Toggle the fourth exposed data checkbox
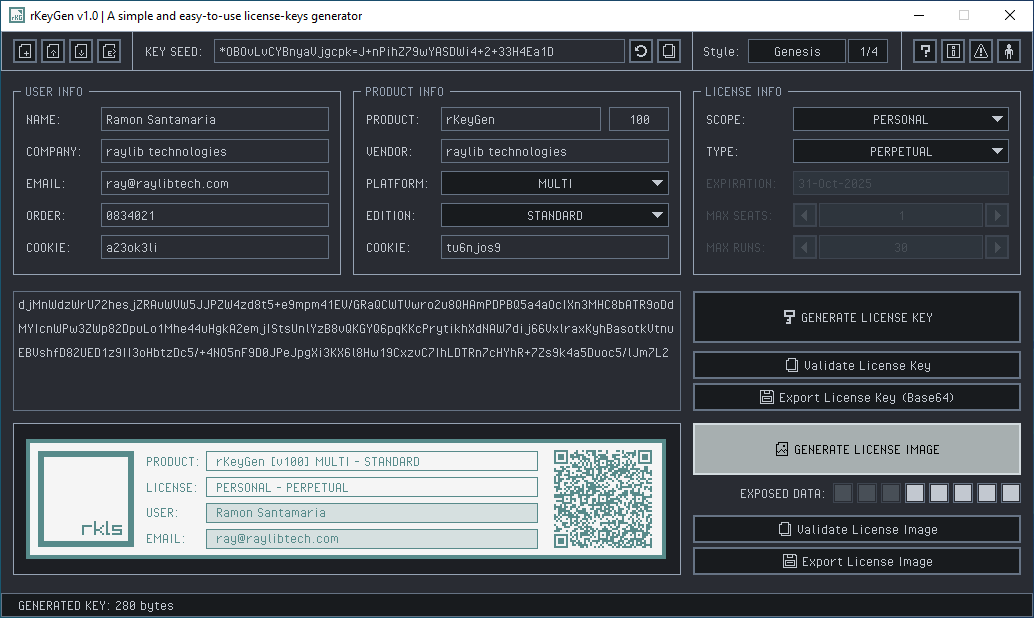 pos(915,493)
